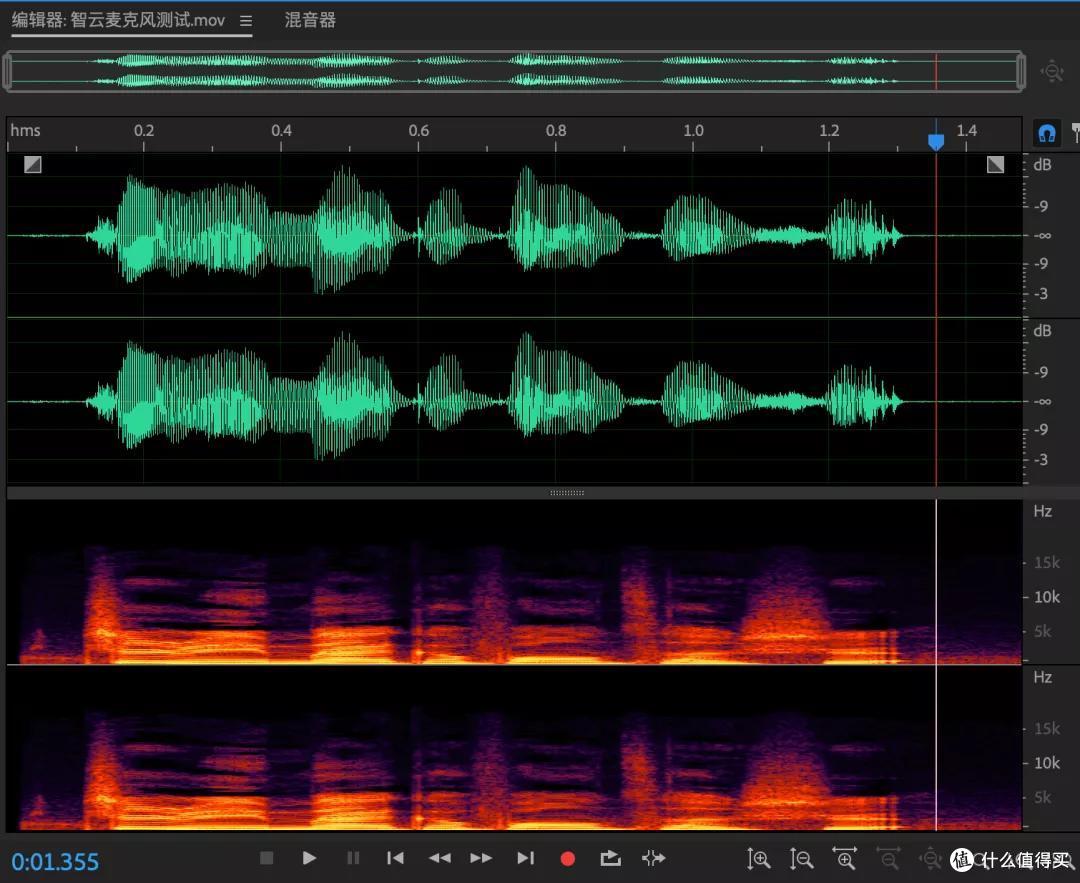Pause playback using the Pause button

353,858
